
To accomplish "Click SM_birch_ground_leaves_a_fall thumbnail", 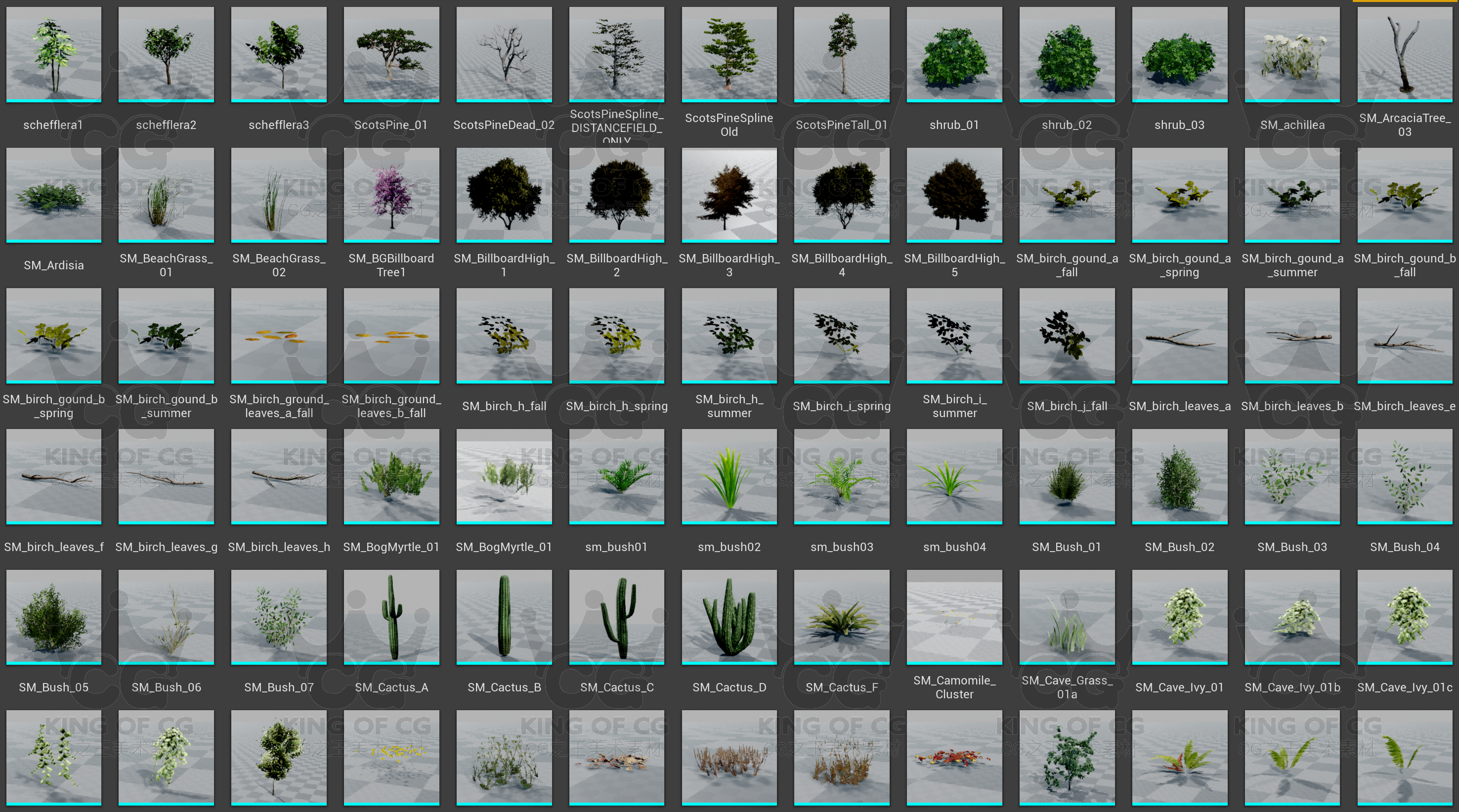I will click(279, 335).
